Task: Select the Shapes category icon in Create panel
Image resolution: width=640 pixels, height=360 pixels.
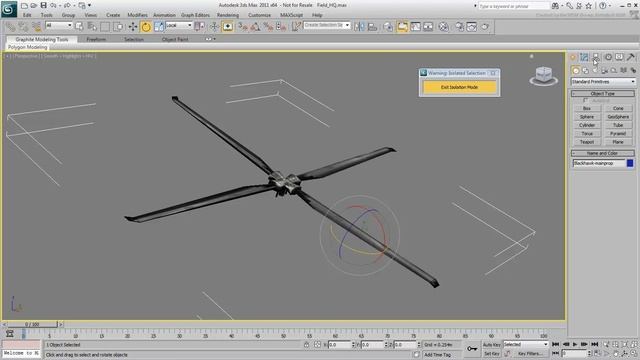Action: point(585,71)
